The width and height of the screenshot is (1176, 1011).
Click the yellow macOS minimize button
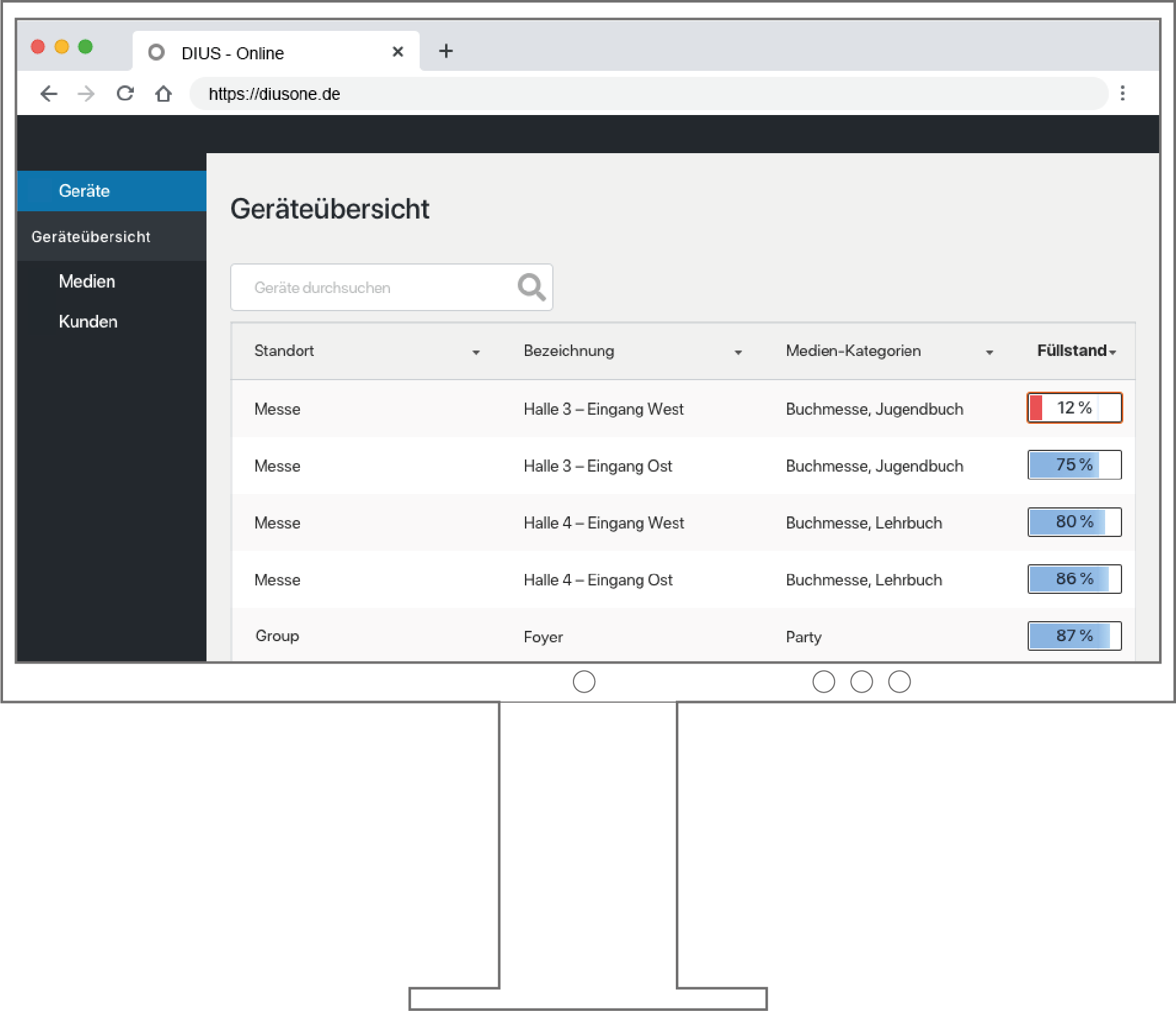[x=62, y=47]
